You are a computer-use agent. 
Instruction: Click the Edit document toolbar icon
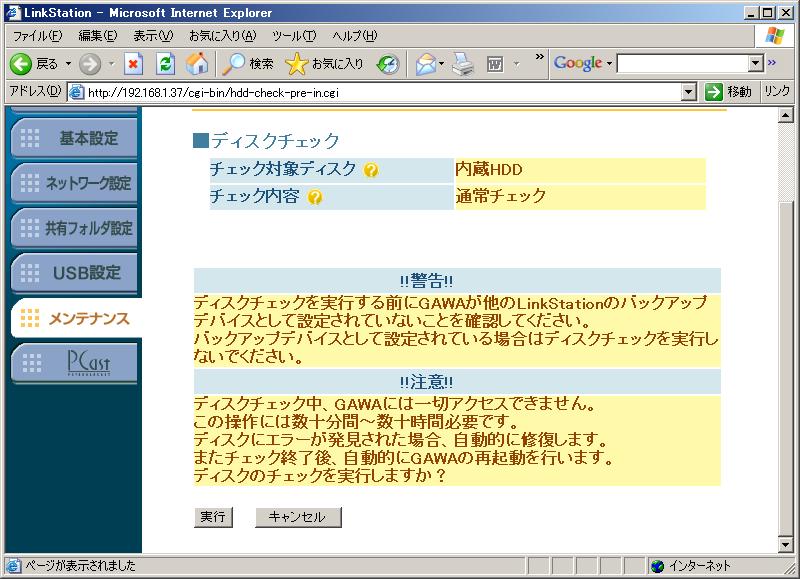tap(495, 64)
